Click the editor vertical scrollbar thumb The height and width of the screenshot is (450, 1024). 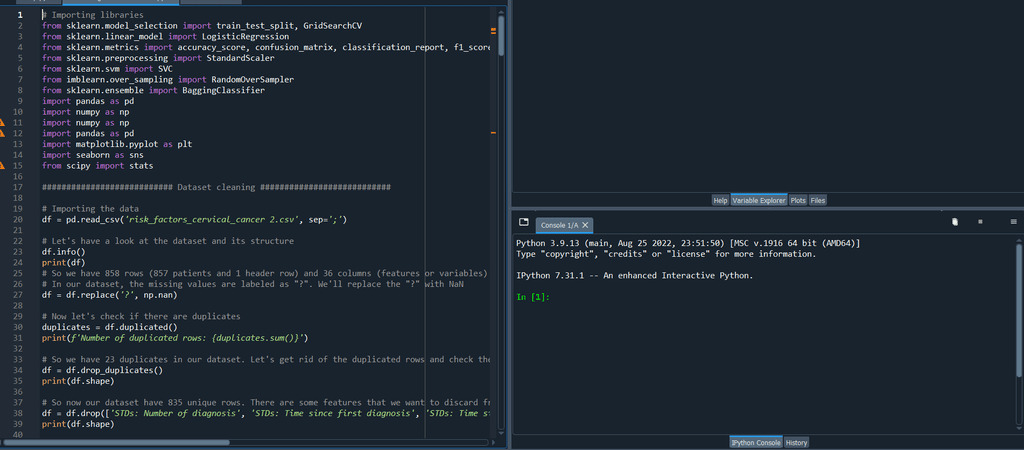point(501,36)
